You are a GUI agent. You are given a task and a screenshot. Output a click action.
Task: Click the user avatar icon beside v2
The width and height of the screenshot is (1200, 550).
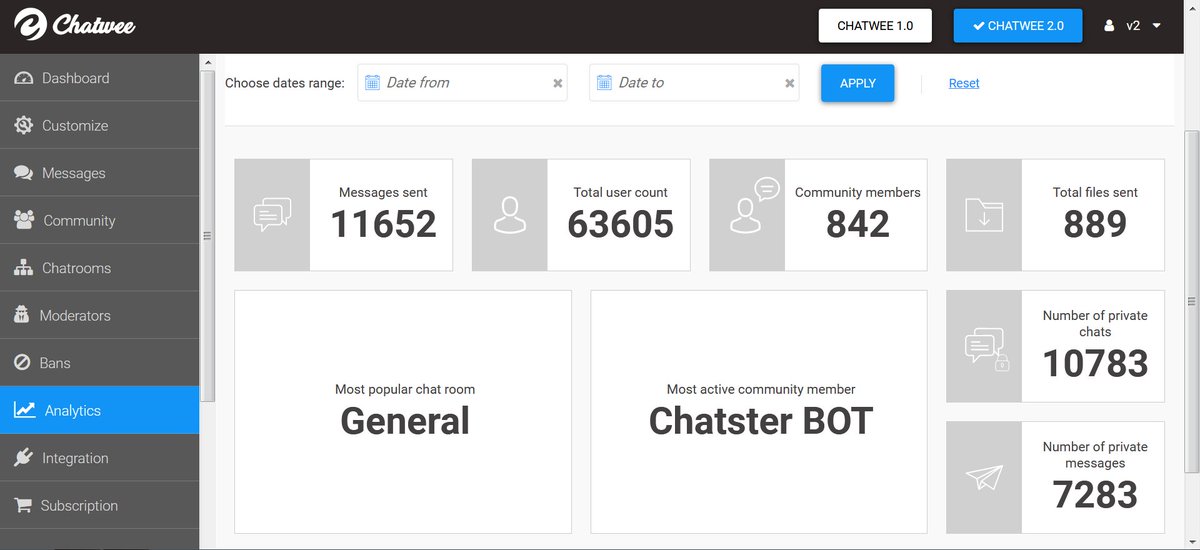point(1109,26)
